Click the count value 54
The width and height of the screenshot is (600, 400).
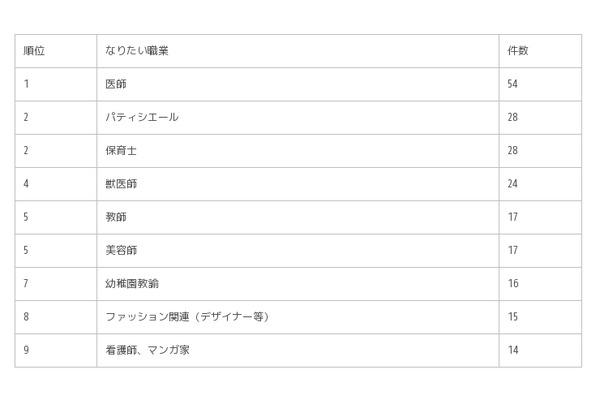pyautogui.click(x=512, y=84)
